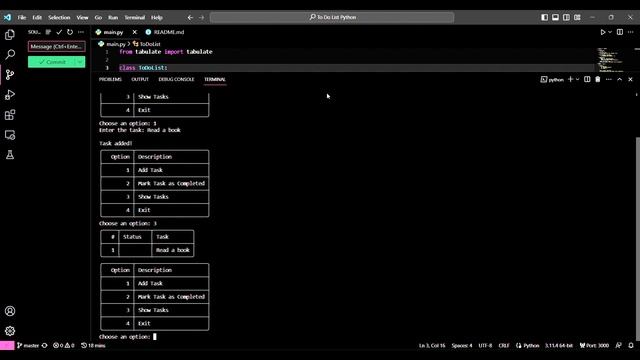Open the Edit menu

click(x=37, y=18)
